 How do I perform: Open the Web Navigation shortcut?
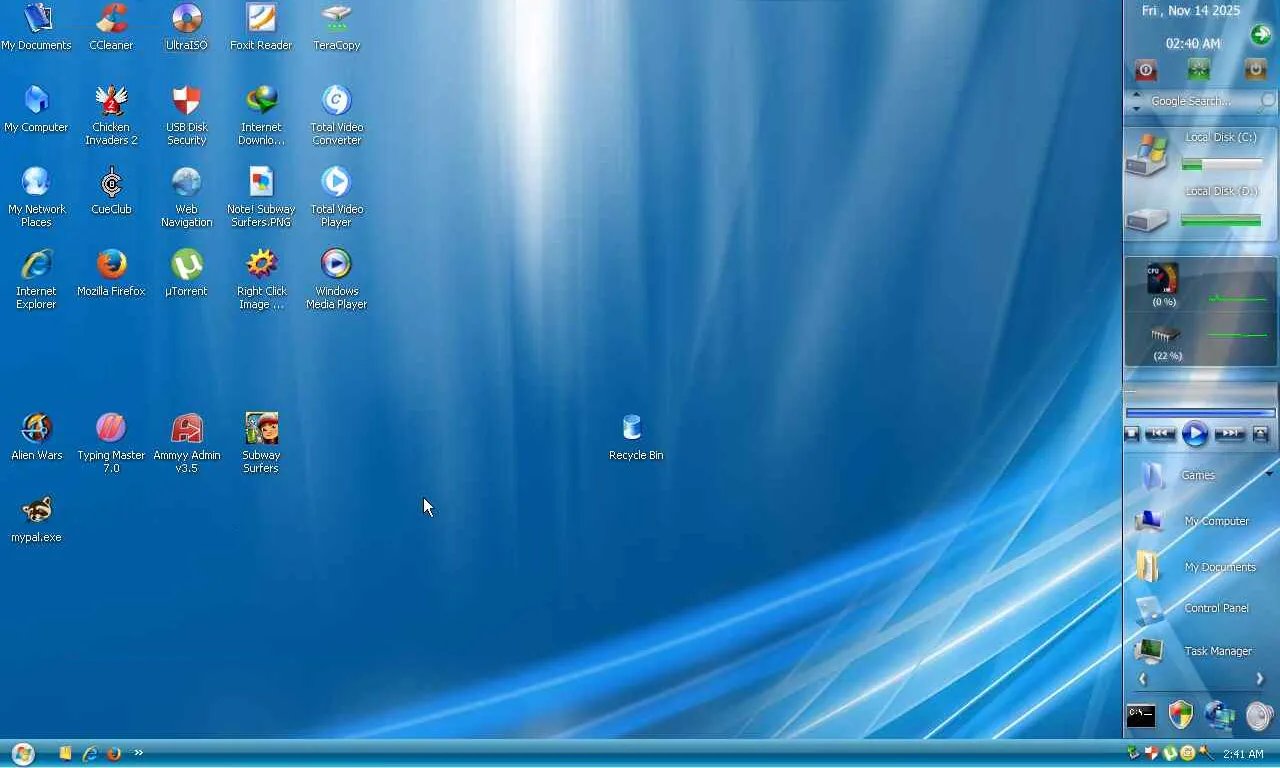tap(187, 197)
